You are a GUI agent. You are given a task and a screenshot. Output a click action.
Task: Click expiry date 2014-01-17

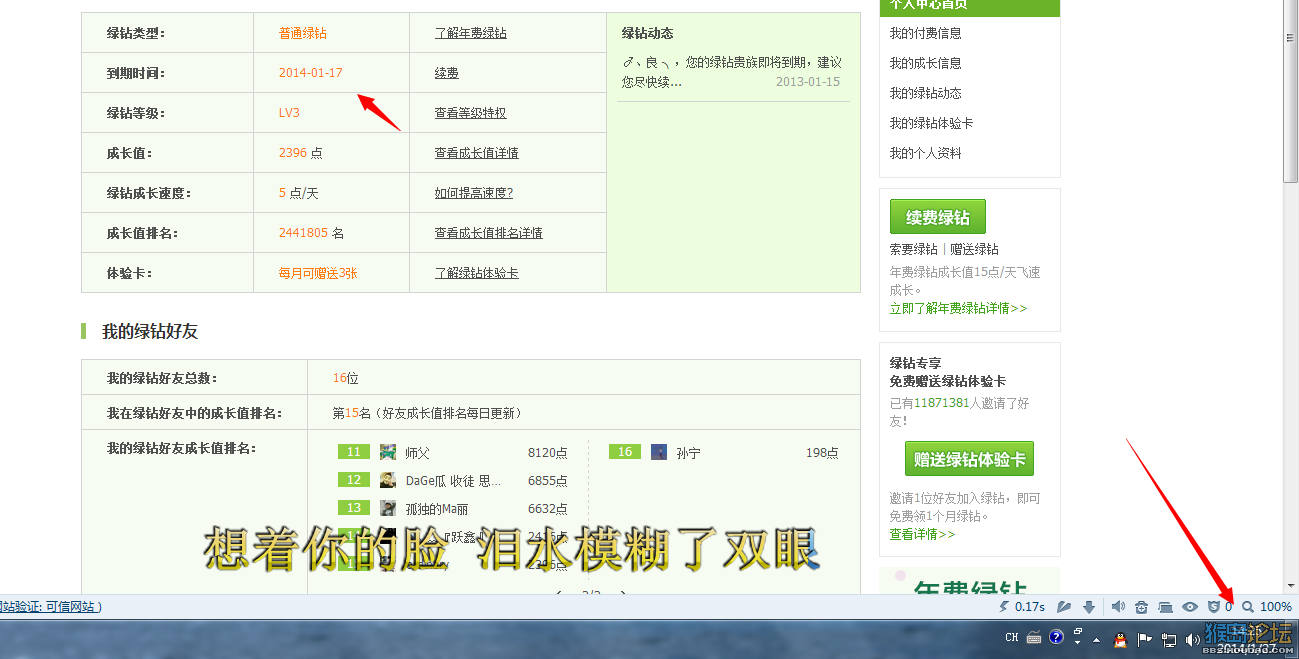click(311, 73)
